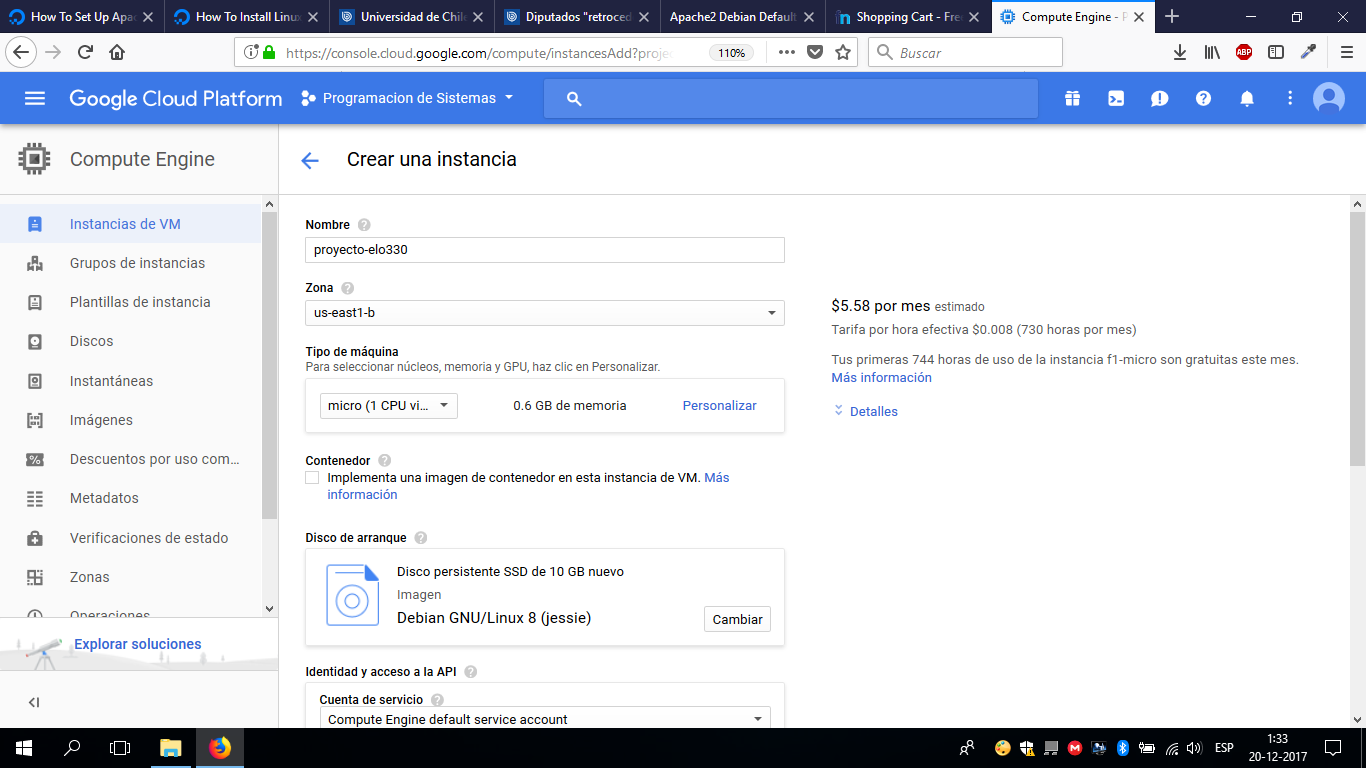
Task: Open container Más información link
Action: click(528, 486)
